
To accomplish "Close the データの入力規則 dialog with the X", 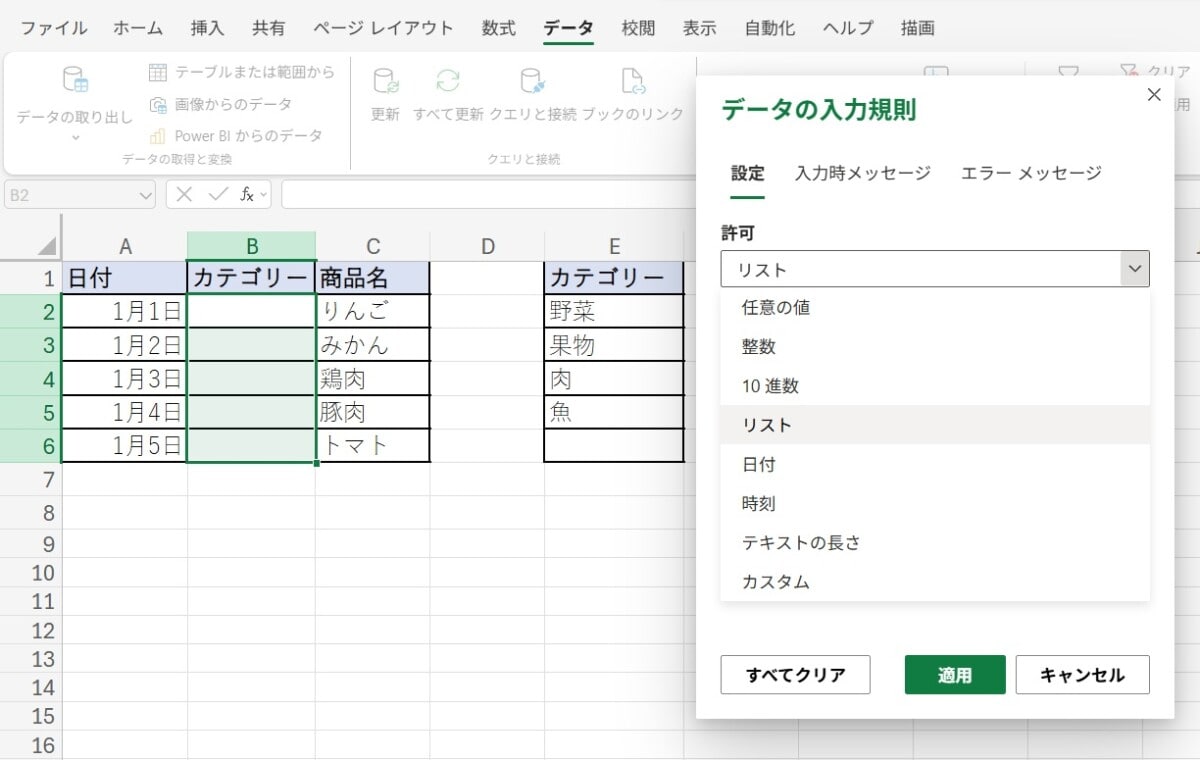I will 1153,94.
